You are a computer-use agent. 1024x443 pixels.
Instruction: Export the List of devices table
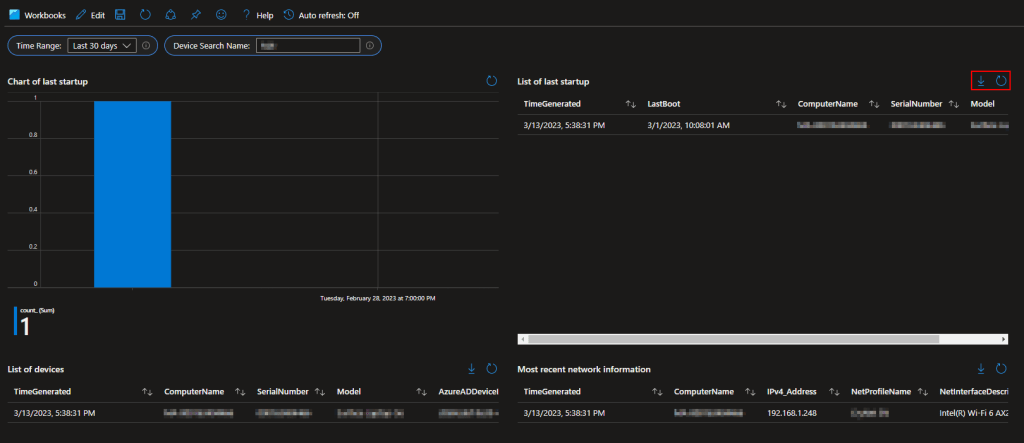471,369
